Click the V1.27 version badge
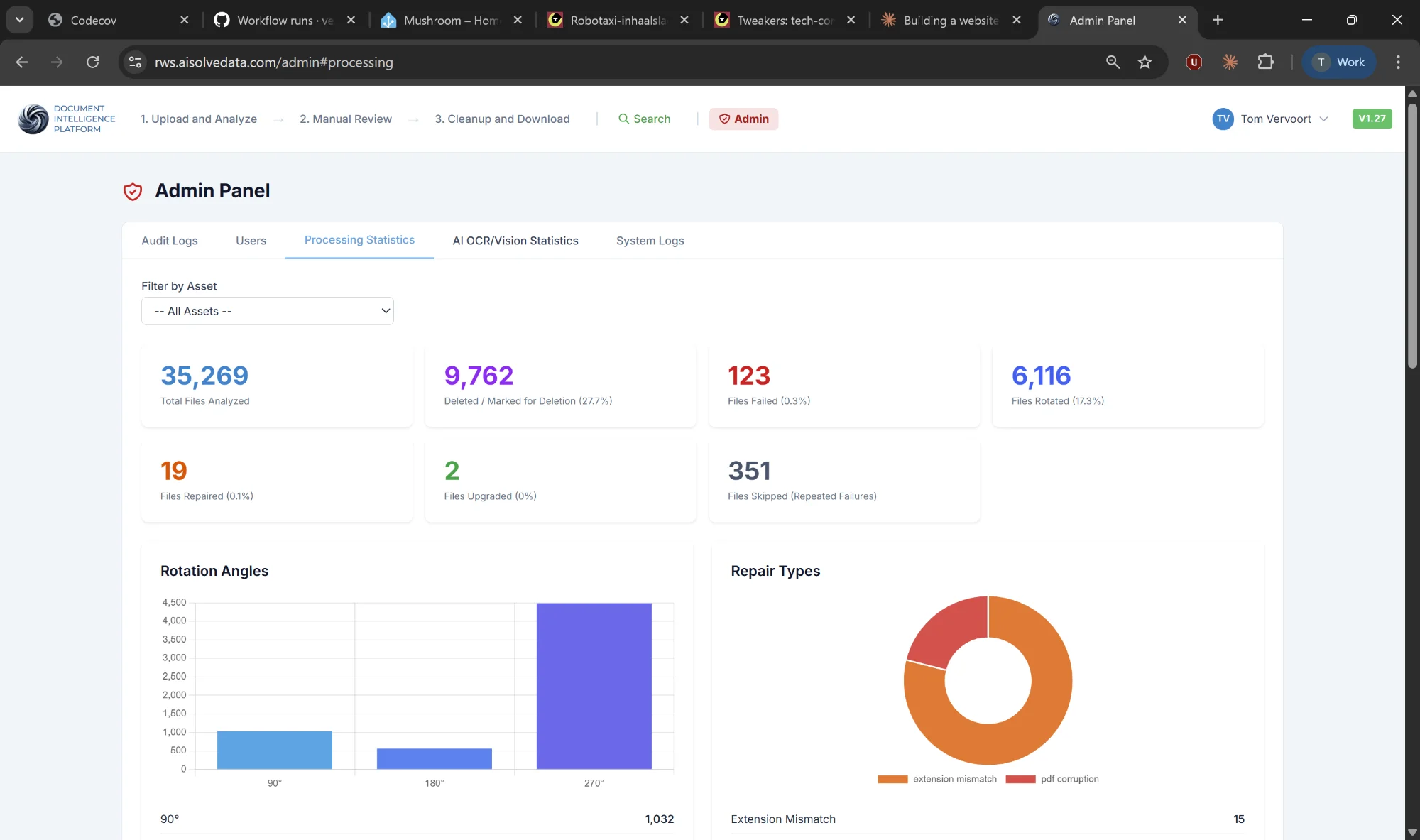Viewport: 1420px width, 840px height. [x=1372, y=119]
